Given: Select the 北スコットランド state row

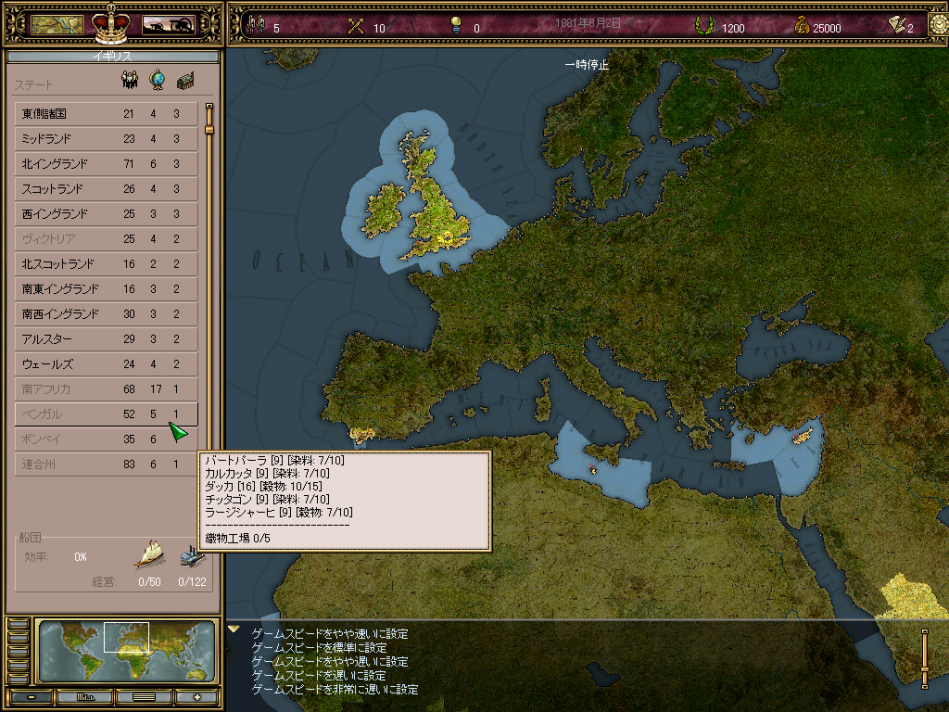Looking at the screenshot, I should 106,264.
